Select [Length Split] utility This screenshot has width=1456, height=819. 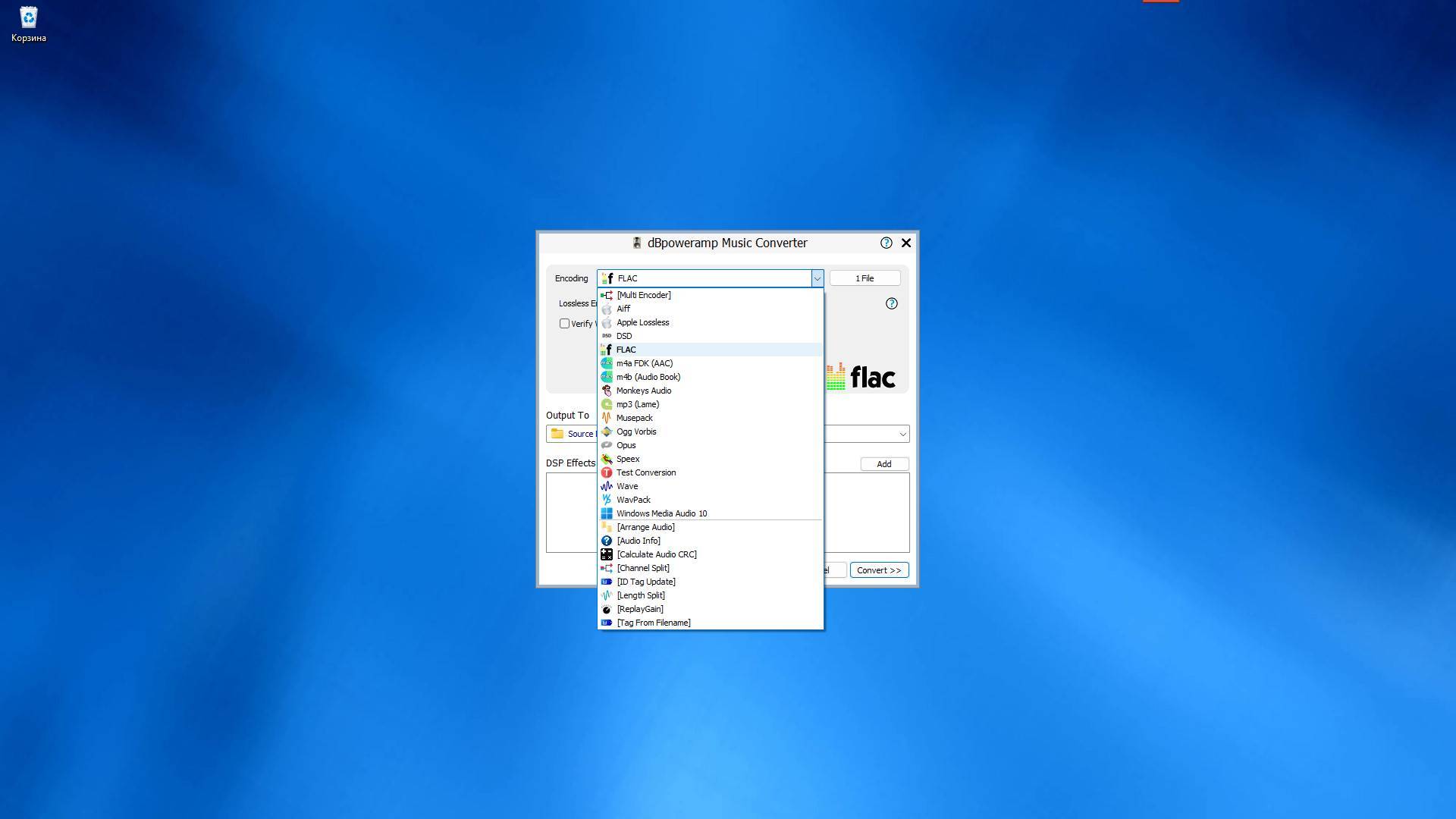pos(711,595)
